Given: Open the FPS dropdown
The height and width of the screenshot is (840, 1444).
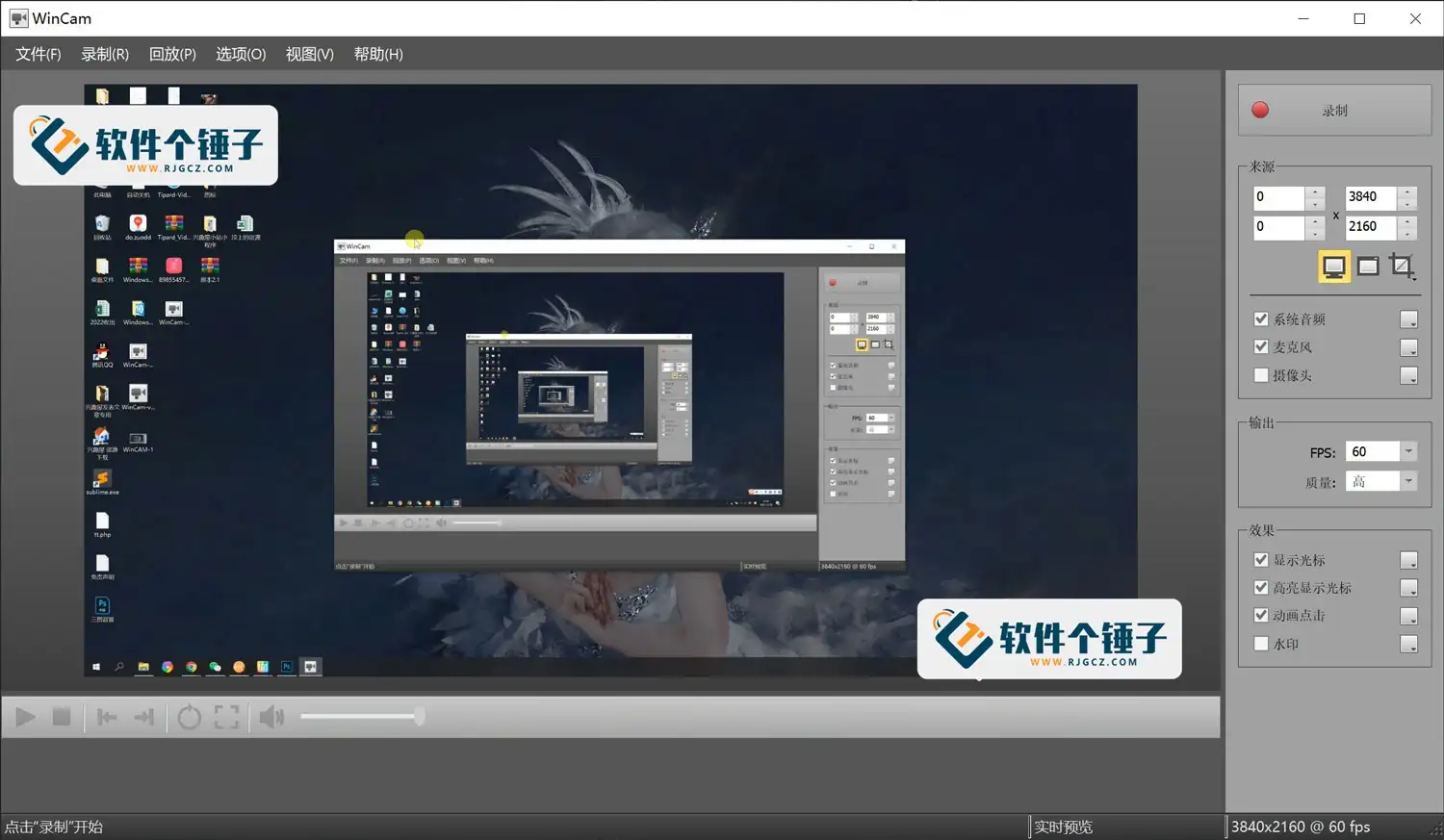Looking at the screenshot, I should click(1407, 450).
